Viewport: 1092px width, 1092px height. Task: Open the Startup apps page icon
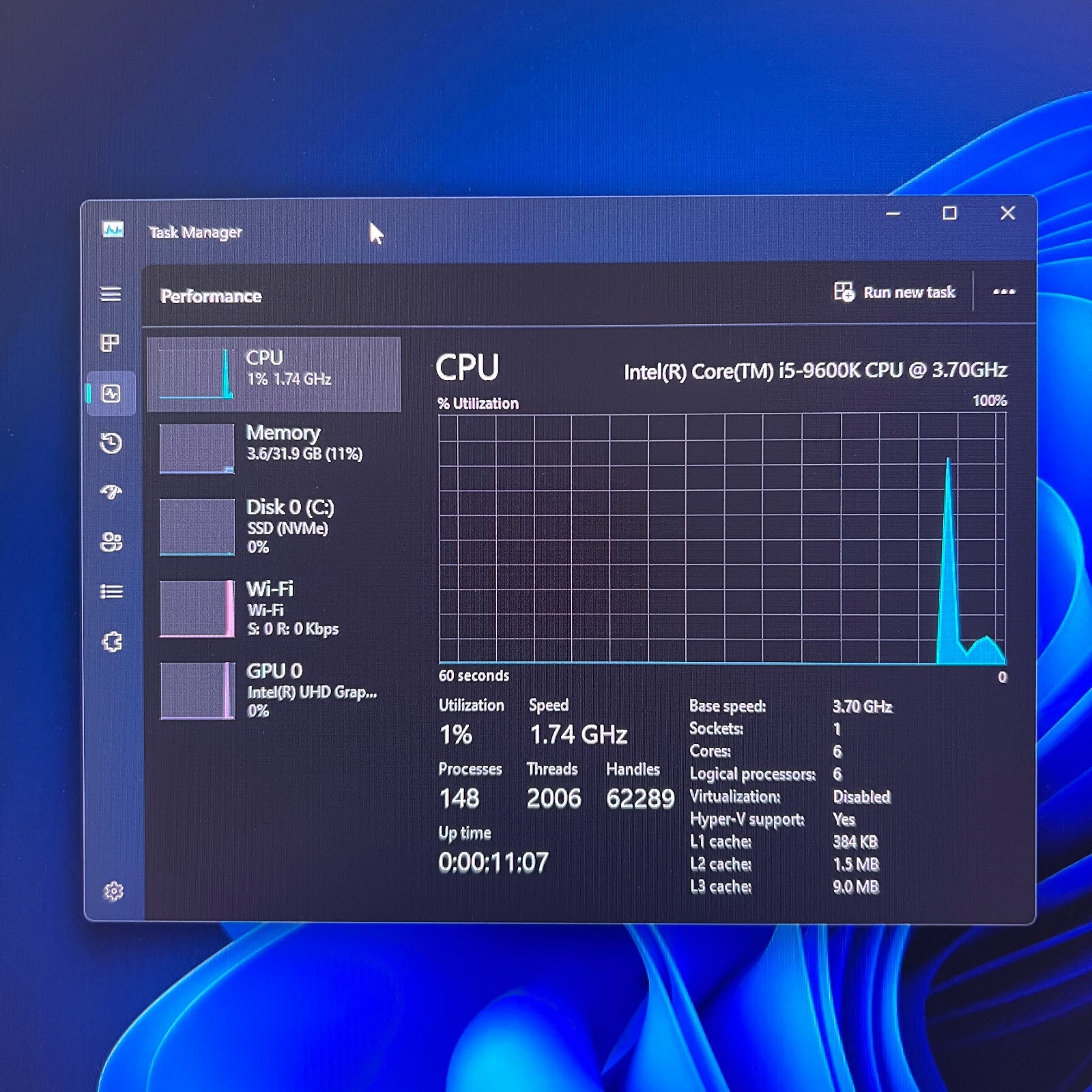click(111, 492)
